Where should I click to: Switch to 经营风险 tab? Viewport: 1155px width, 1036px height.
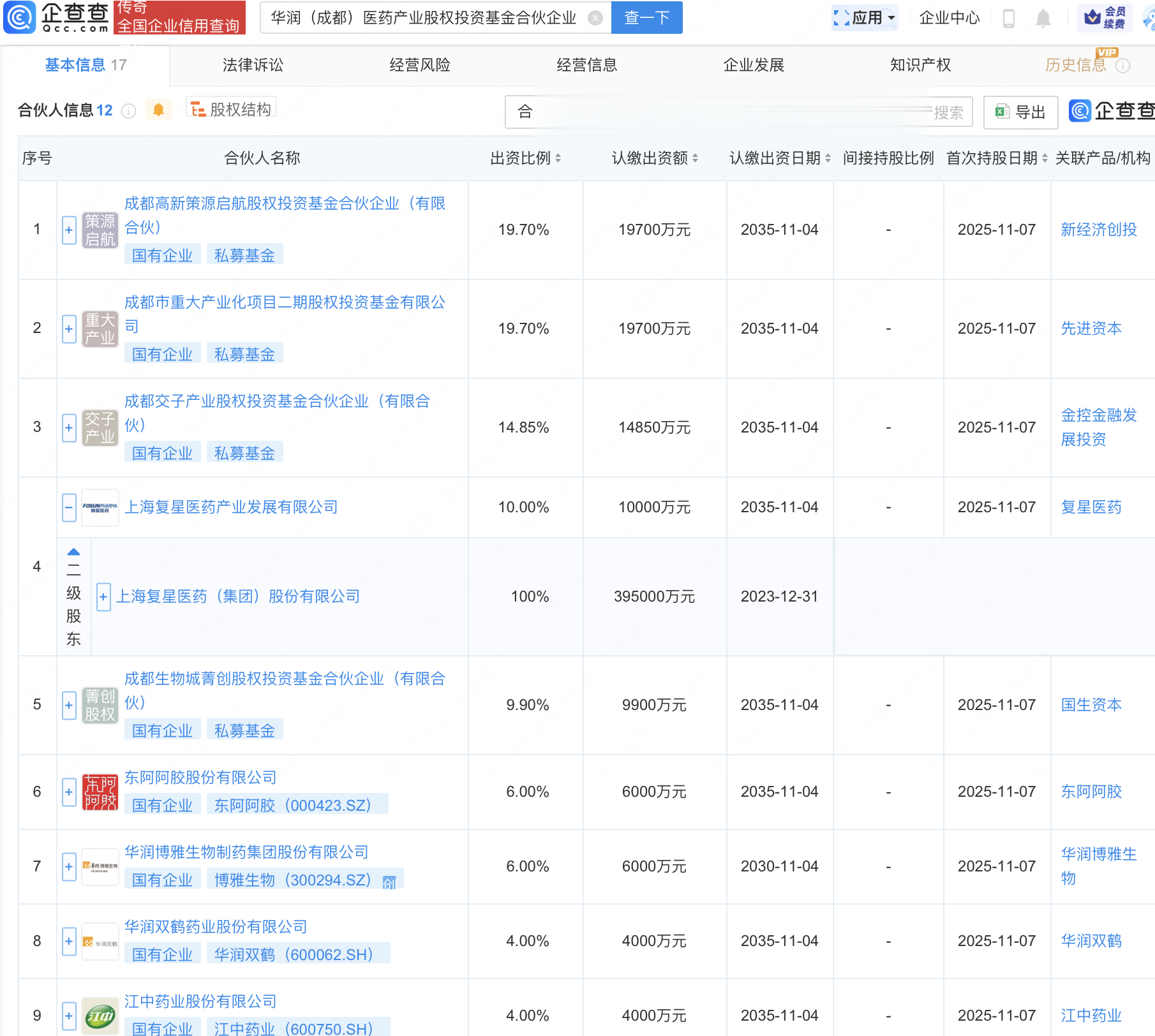[420, 65]
